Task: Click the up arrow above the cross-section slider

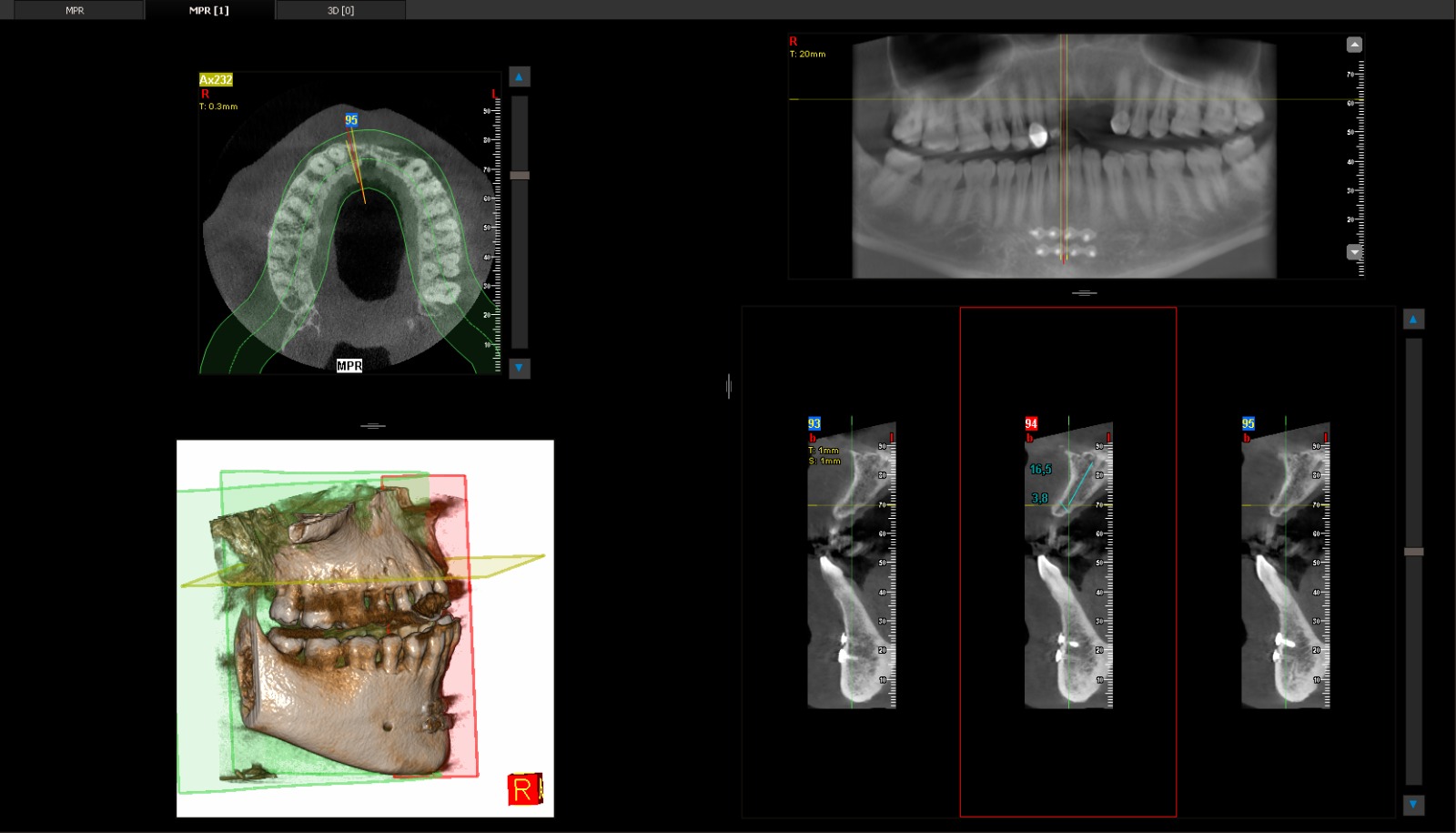Action: click(x=1413, y=320)
